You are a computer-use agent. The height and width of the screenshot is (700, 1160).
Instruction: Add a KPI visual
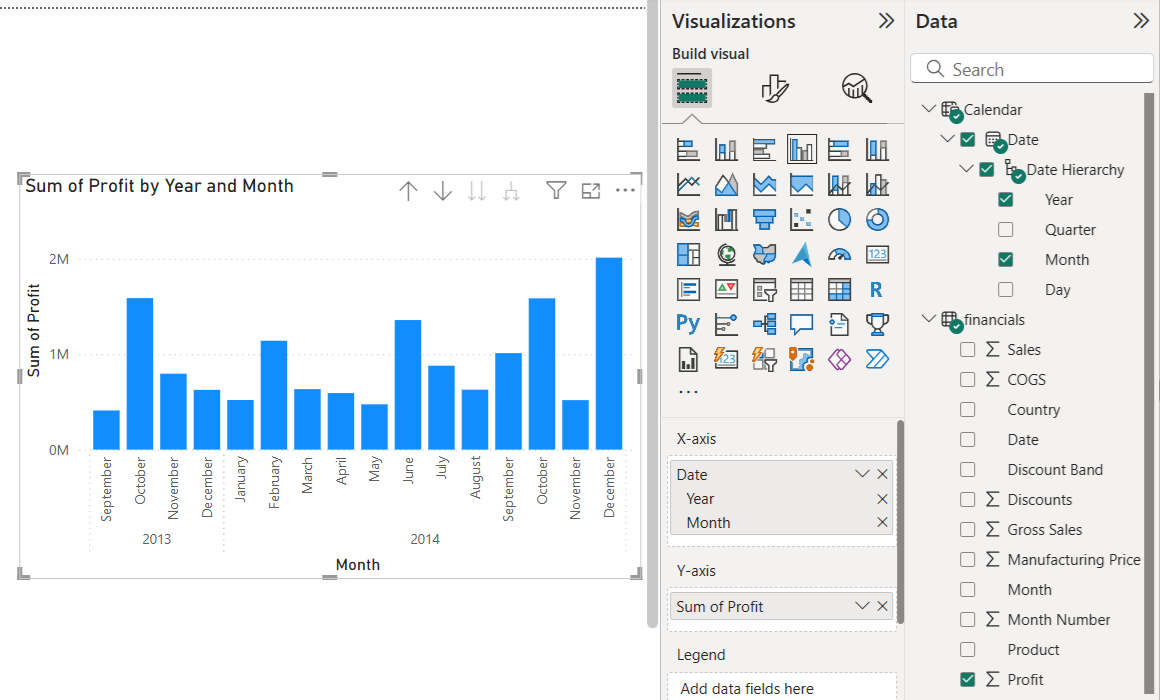(x=726, y=289)
